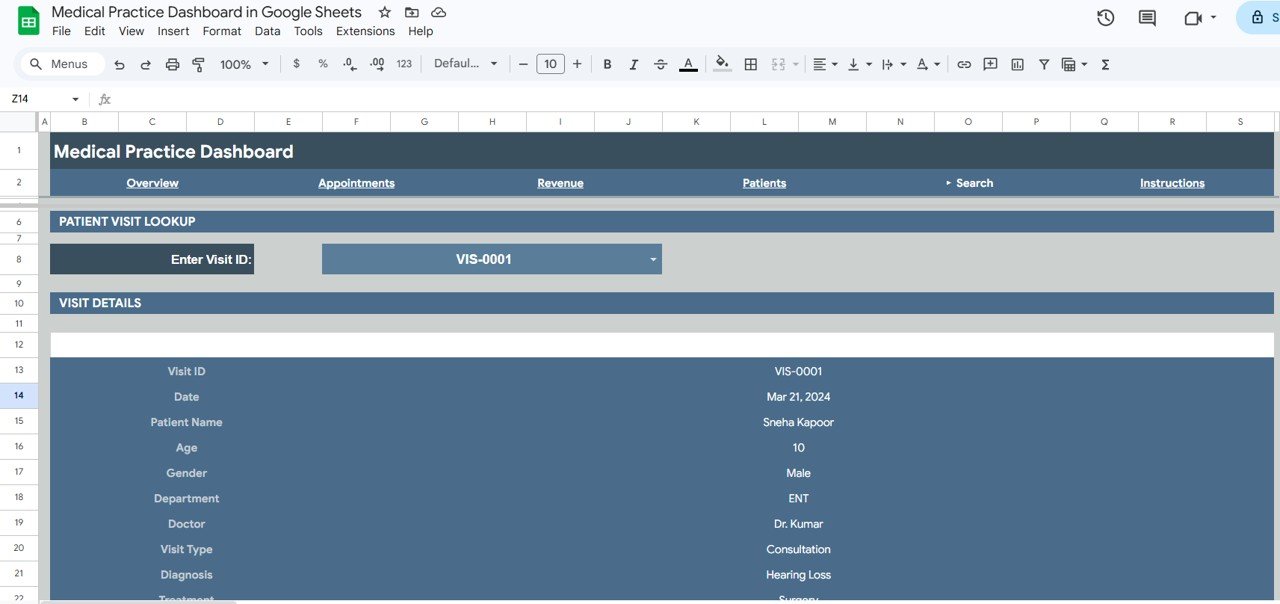Insert a chart from the toolbar
The width and height of the screenshot is (1280, 604).
click(x=1017, y=64)
